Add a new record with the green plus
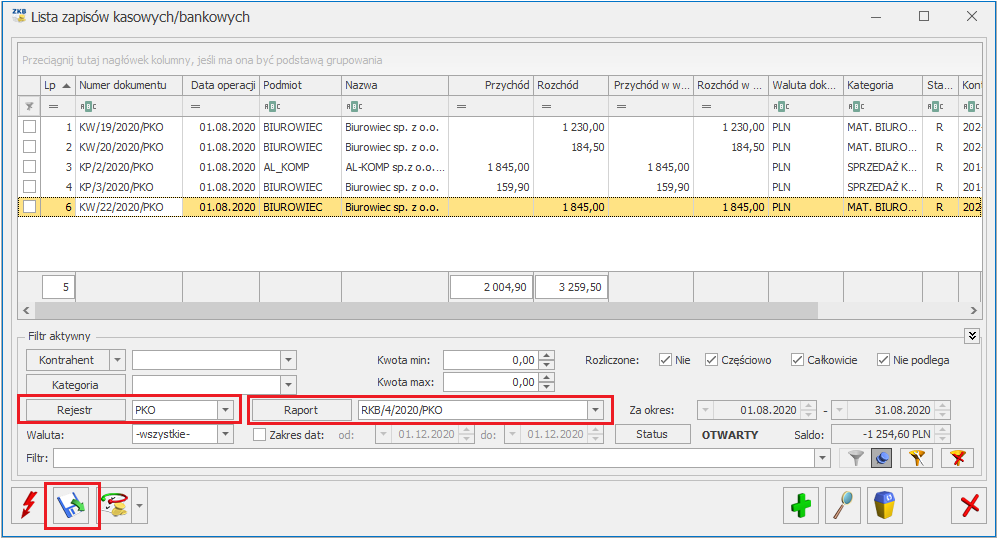Image resolution: width=997 pixels, height=538 pixels. pyautogui.click(x=801, y=506)
